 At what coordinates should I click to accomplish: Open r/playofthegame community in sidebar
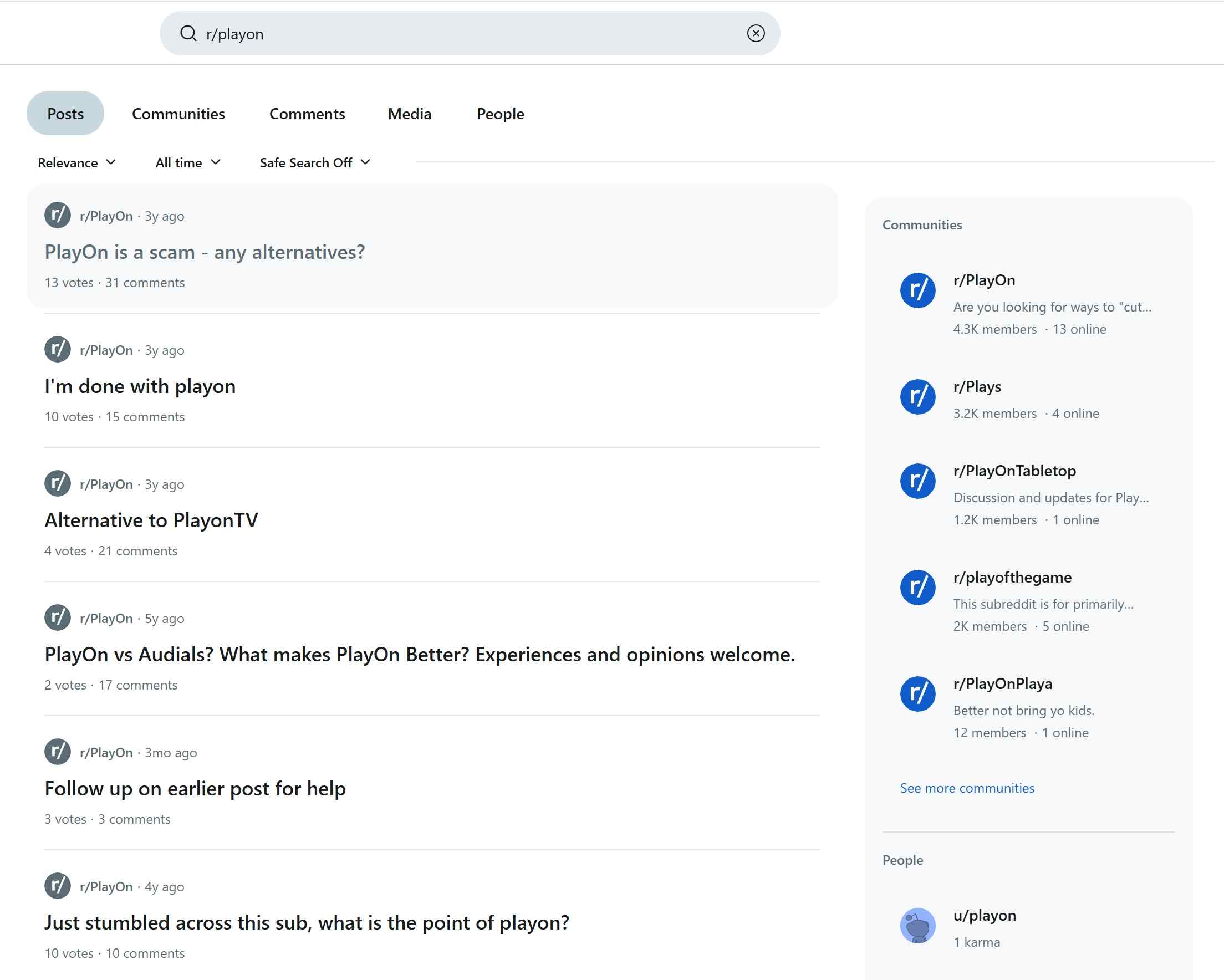click(1012, 578)
